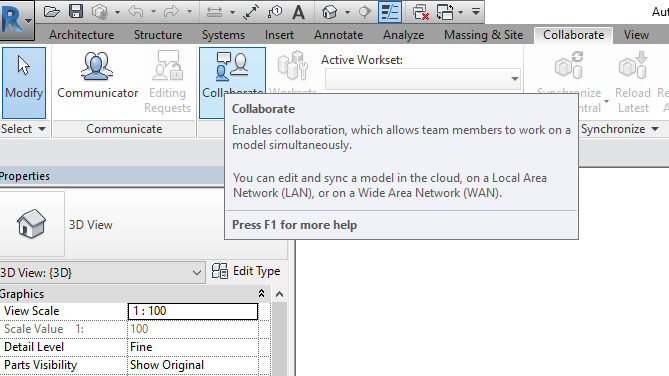Screen dimensions: 669x376
Task: Click the Worksets icon
Action: pyautogui.click(x=293, y=67)
